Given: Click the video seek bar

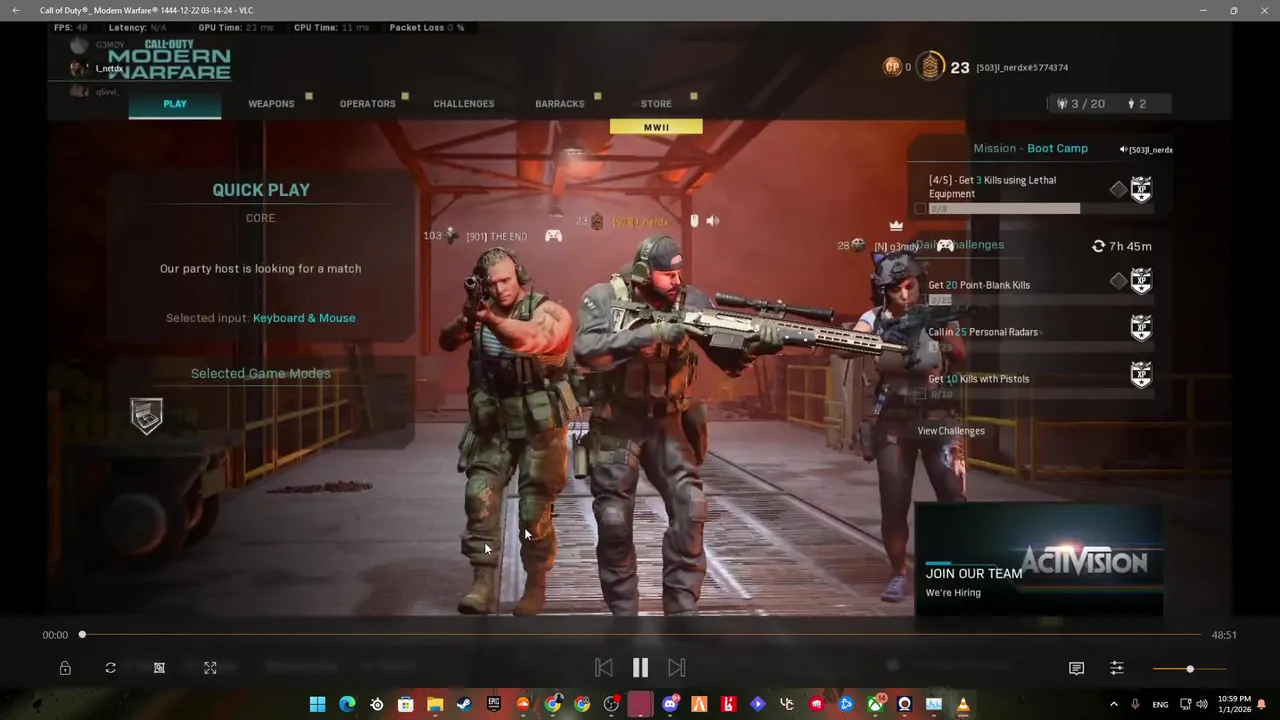Looking at the screenshot, I should [641, 635].
